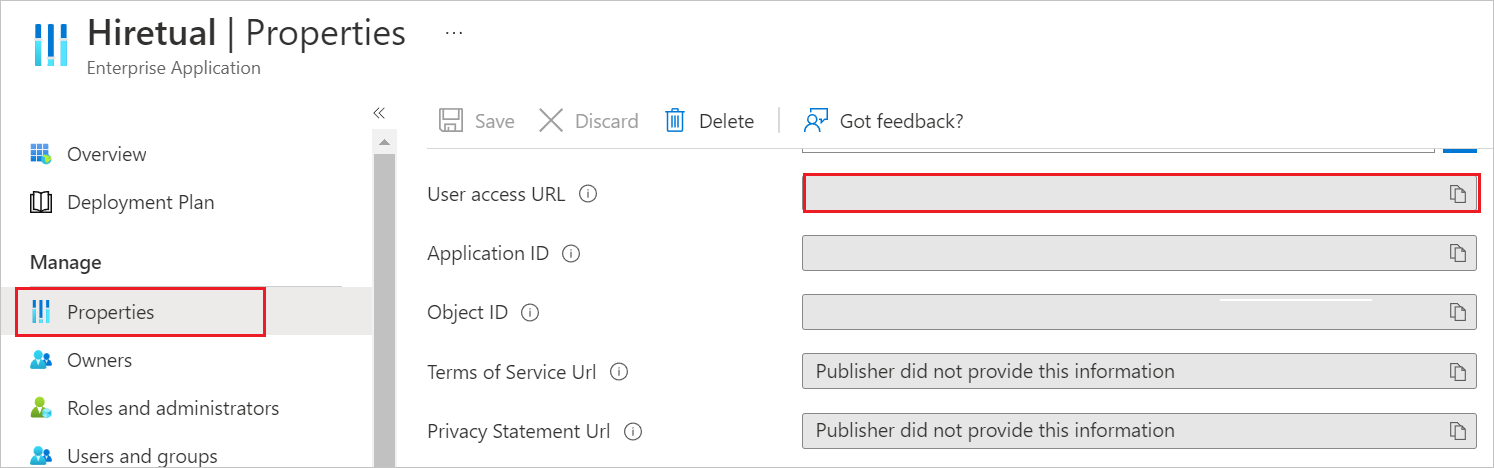Open Users and groups menu item
The height and width of the screenshot is (468, 1494).
[x=142, y=456]
